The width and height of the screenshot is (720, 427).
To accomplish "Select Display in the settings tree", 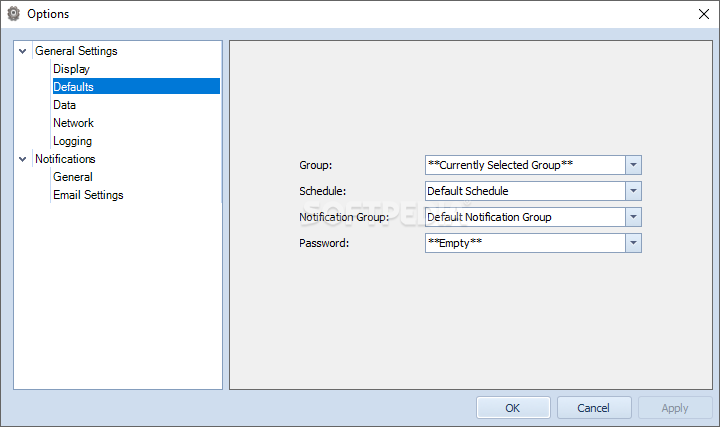I will 71,69.
